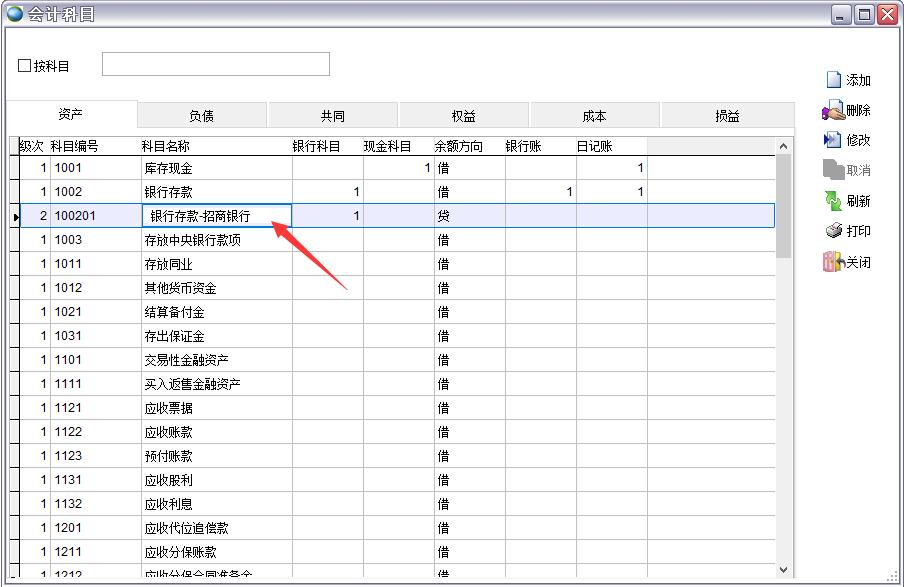
Task: Click the Close (关闭) door icon
Action: 832,262
